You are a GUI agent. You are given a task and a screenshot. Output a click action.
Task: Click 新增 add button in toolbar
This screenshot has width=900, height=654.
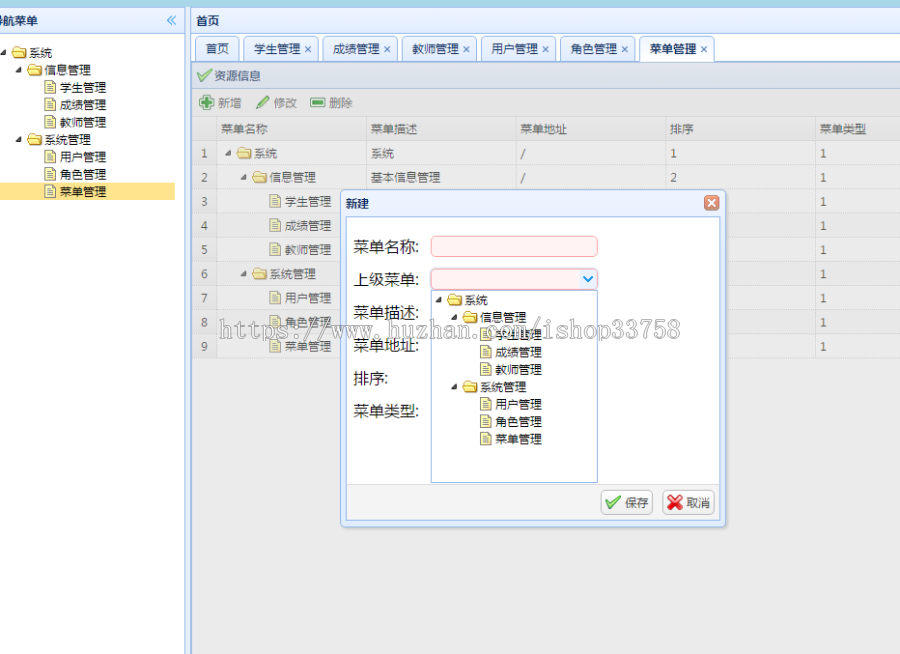pyautogui.click(x=220, y=103)
